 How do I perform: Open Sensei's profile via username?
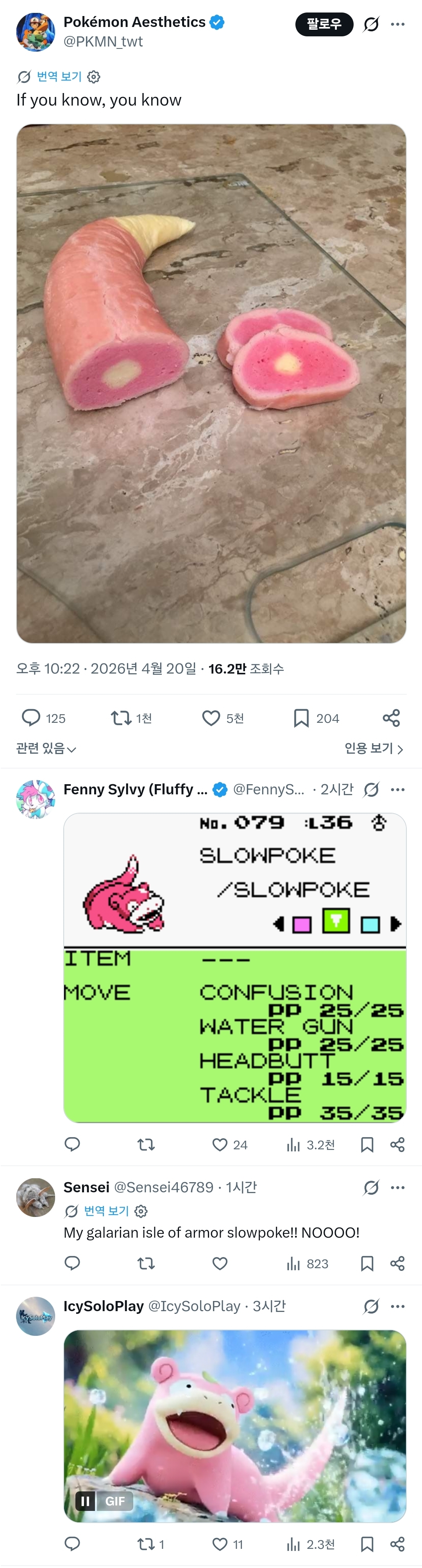[86, 1188]
